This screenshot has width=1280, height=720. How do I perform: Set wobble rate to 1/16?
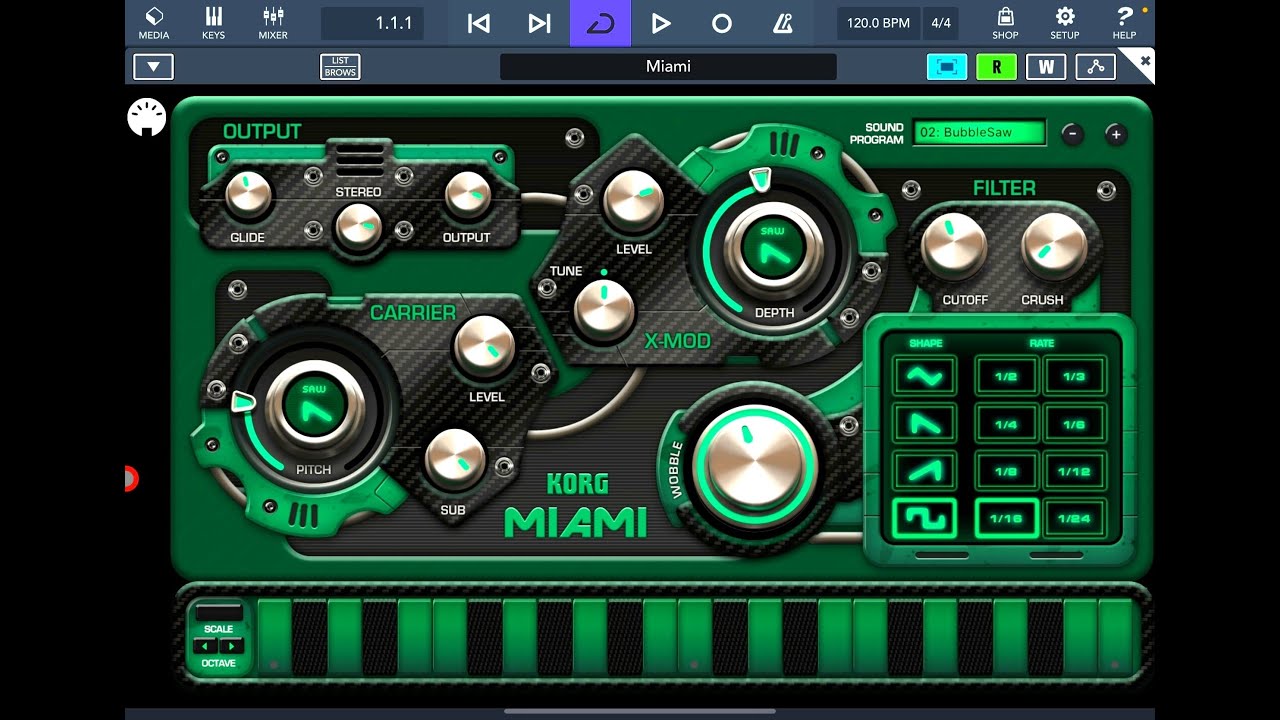coord(1006,519)
